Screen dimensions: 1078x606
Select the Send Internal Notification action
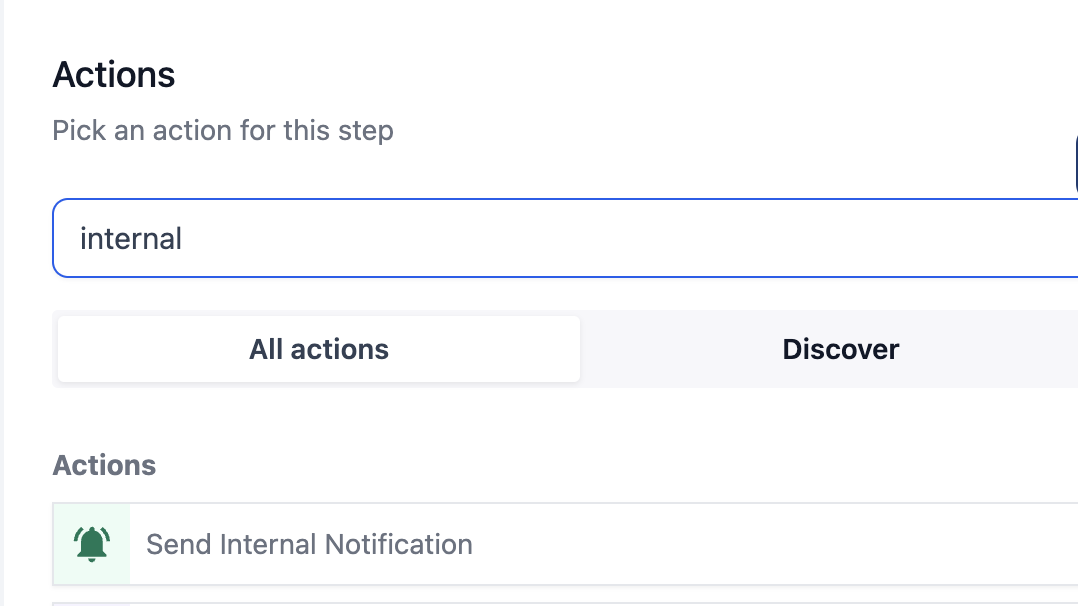click(565, 544)
